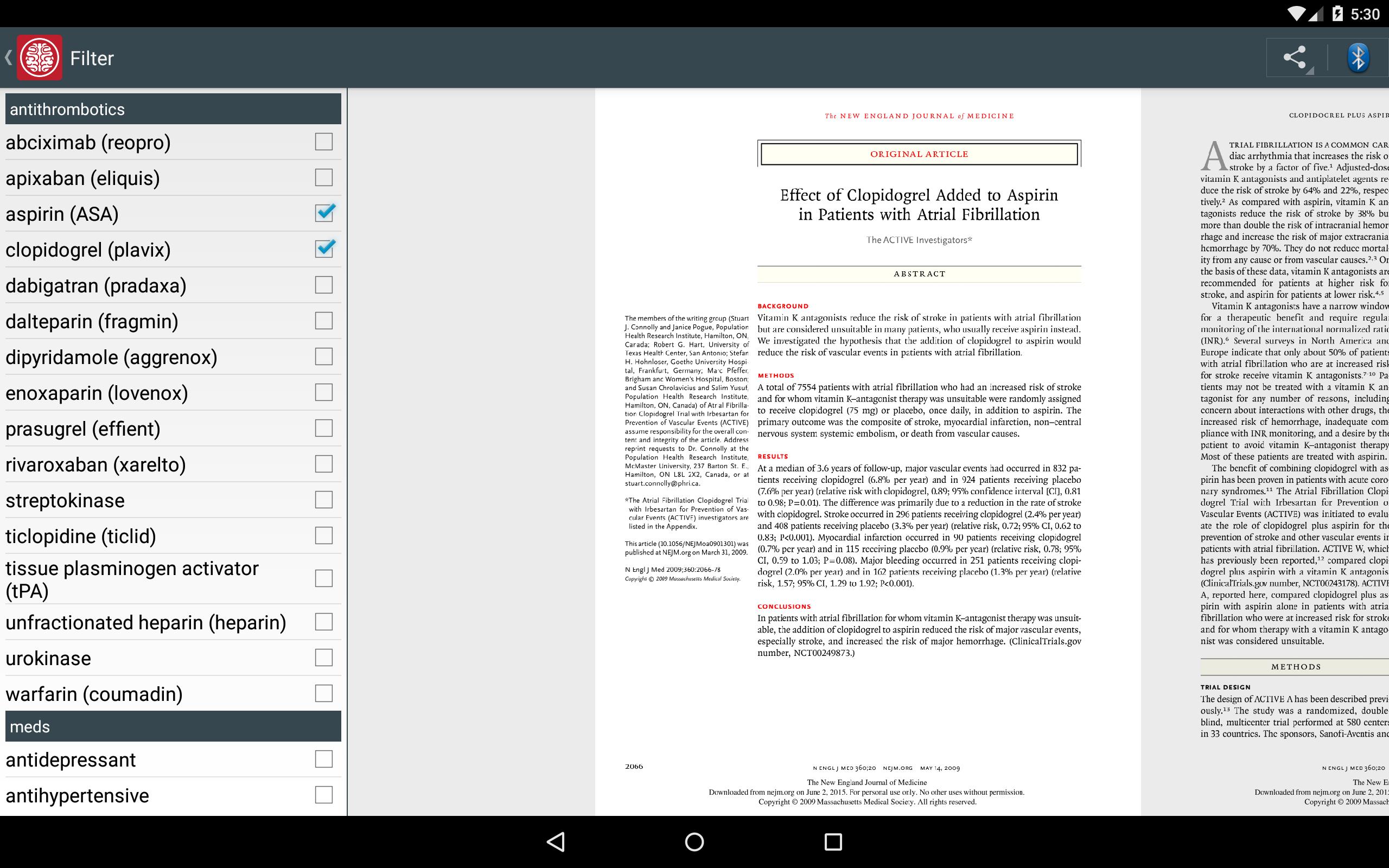This screenshot has height=868, width=1389.
Task: Check the apixaban (eliquis) checkbox
Action: click(x=324, y=177)
